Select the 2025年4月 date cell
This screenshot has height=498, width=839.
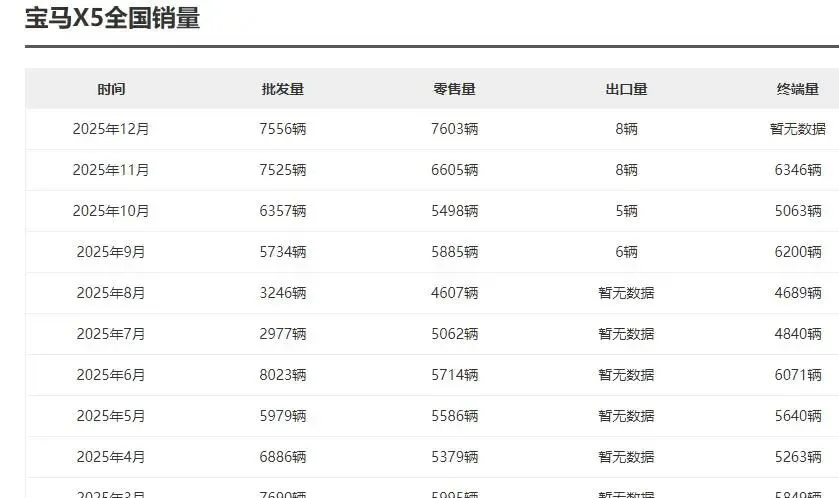coord(111,457)
